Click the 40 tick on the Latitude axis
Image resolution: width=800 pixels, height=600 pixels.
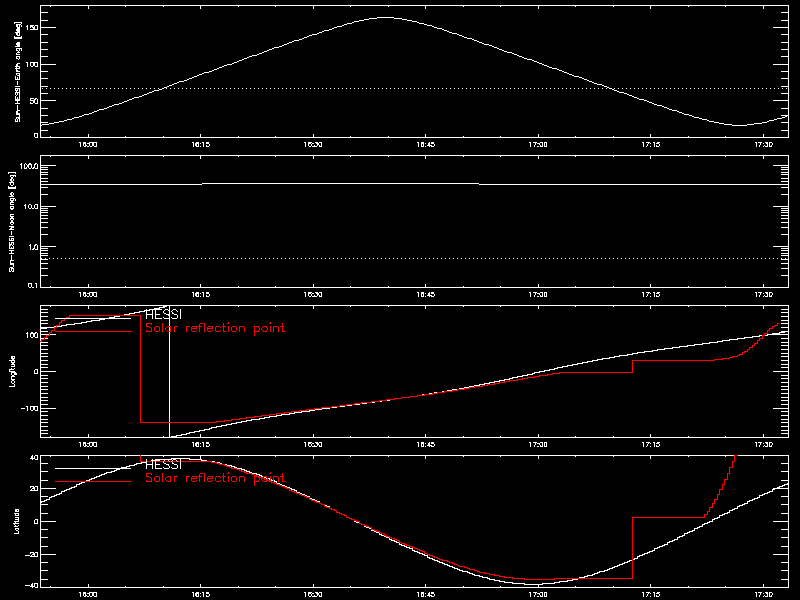point(34,458)
